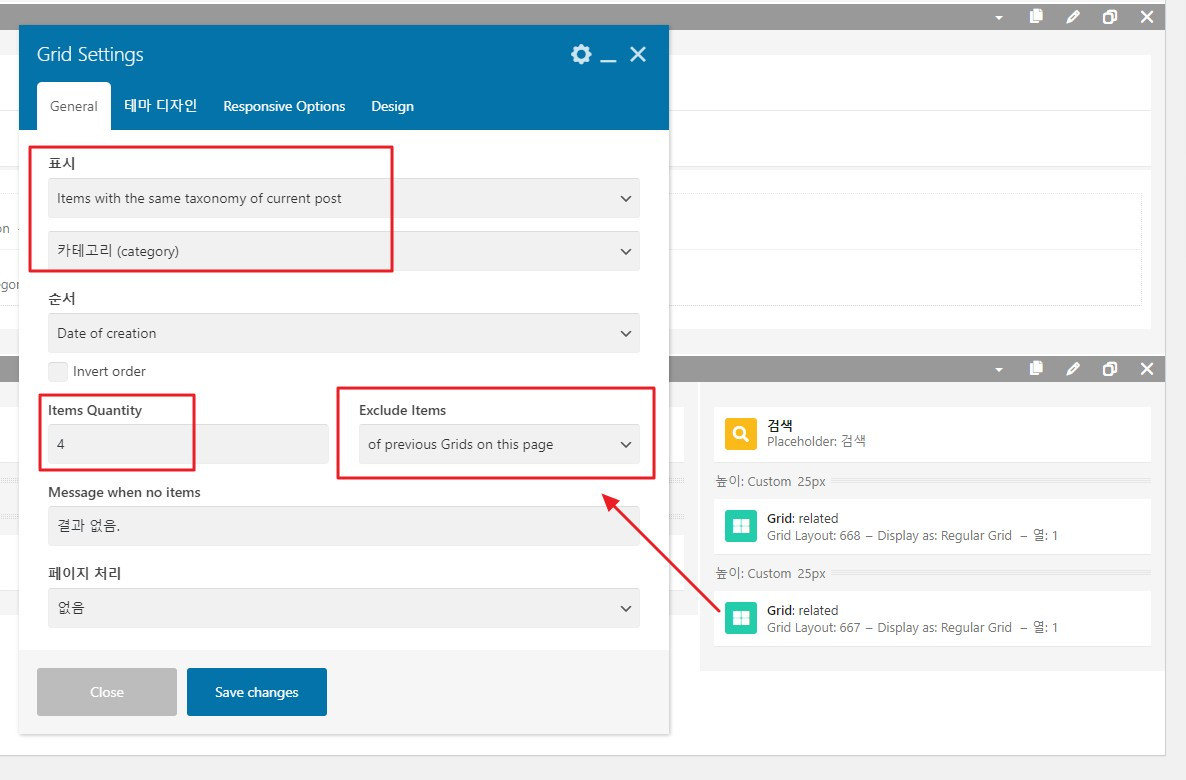Delete the lower row with the X icon

click(x=1147, y=368)
